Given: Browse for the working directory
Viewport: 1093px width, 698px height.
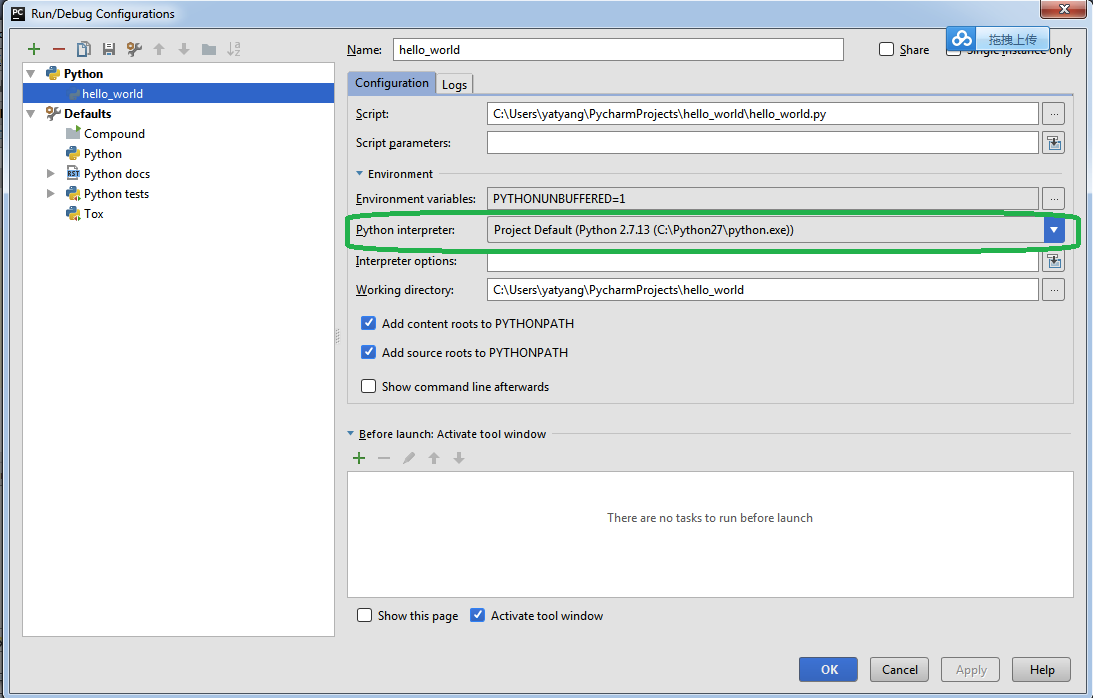Looking at the screenshot, I should tap(1054, 289).
